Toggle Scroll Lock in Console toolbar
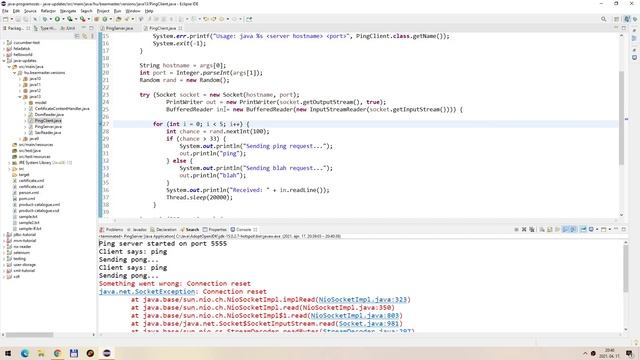Screen dimensions: 640x360 point(549,229)
